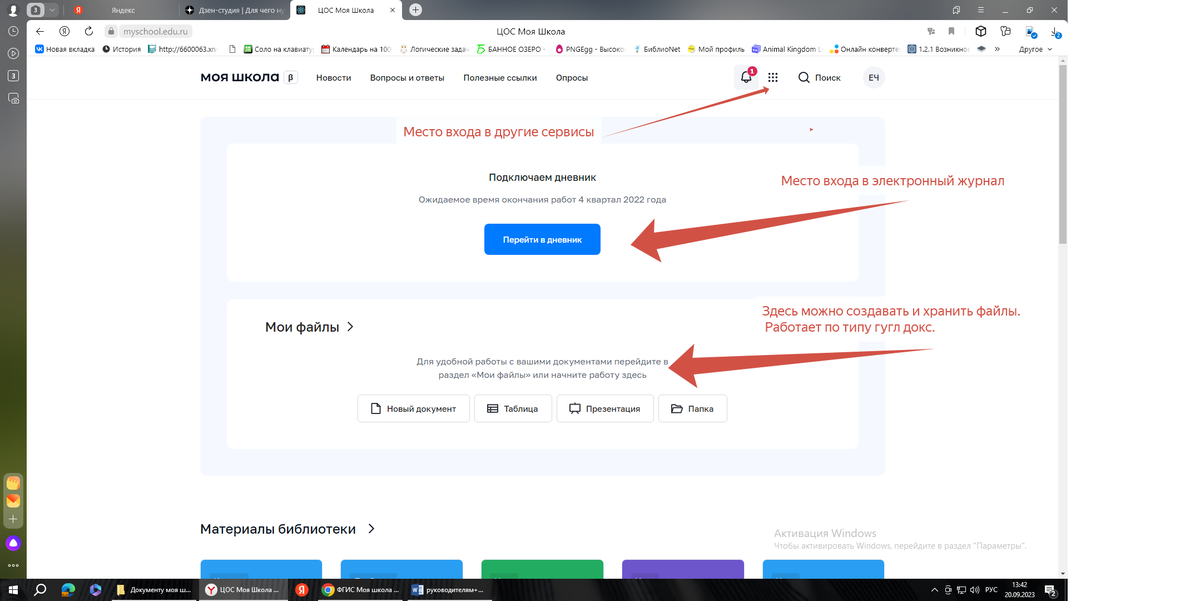Screen dimensions: 1200x601
Task: Open the services grid menu icon
Action: pos(773,77)
